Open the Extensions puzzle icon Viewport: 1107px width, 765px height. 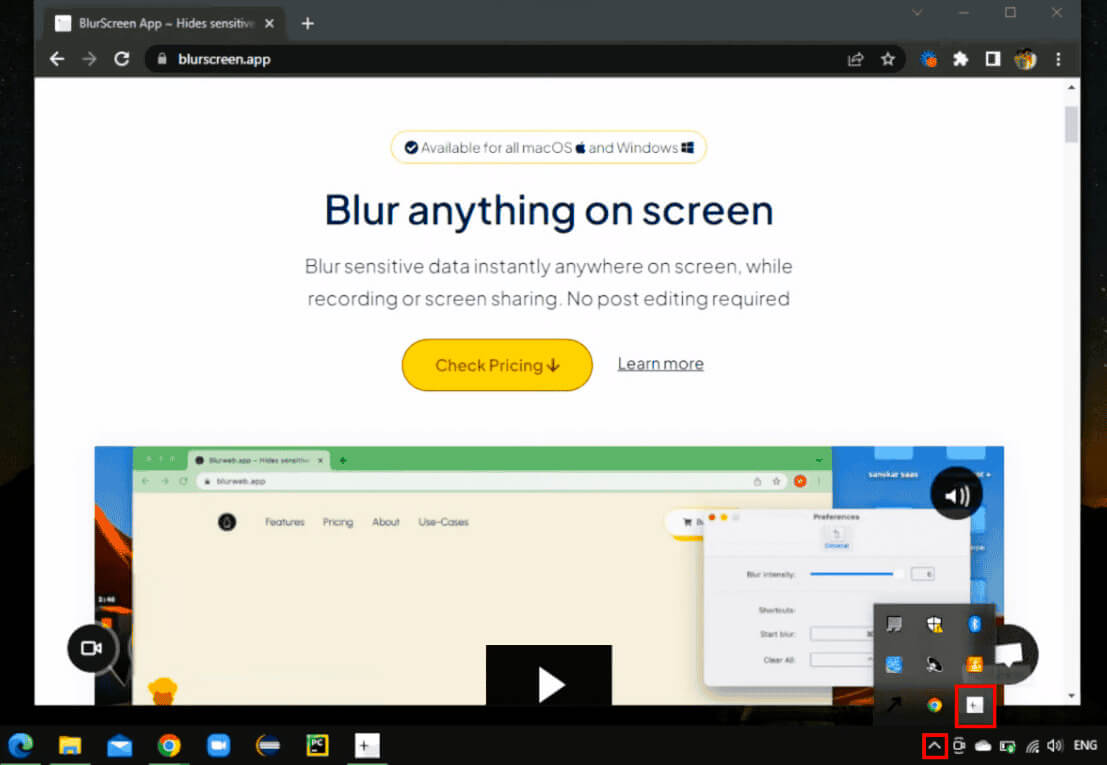[x=960, y=59]
